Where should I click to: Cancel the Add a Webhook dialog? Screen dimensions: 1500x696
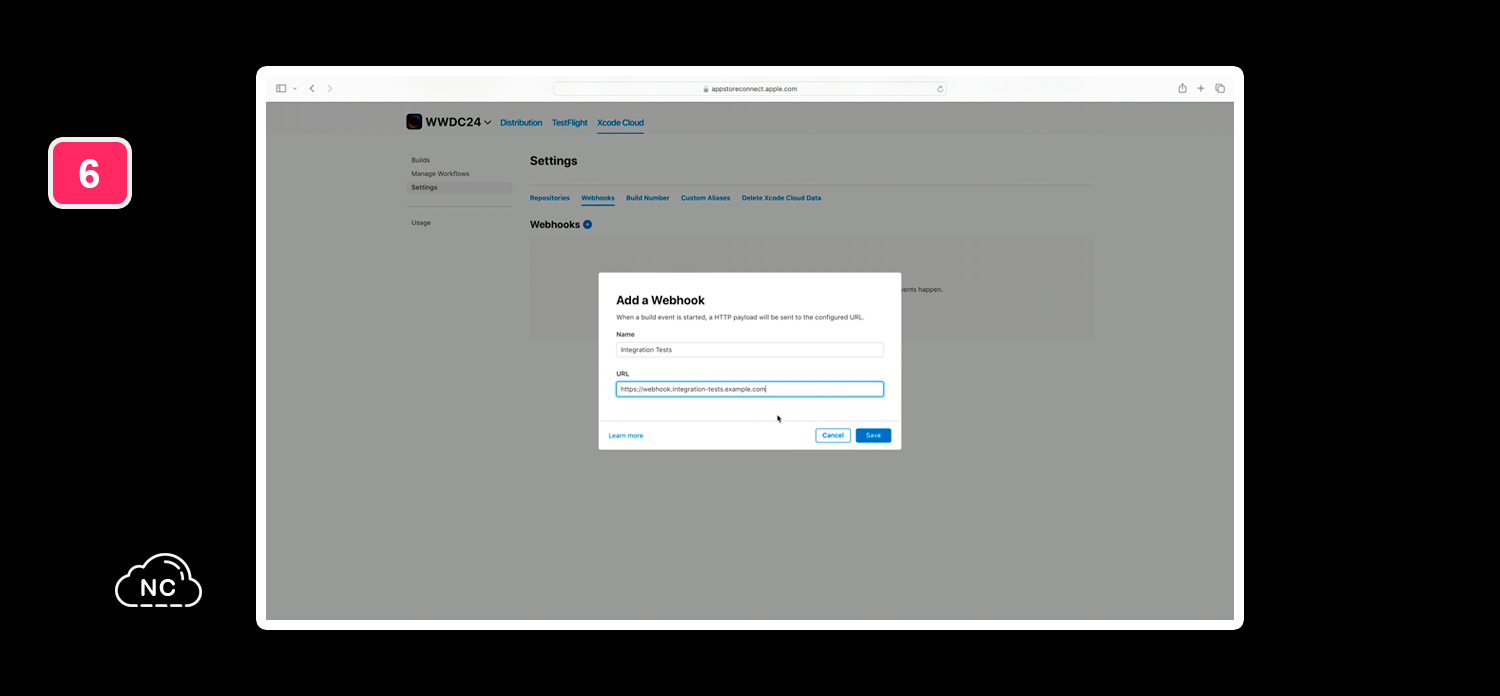click(x=833, y=436)
